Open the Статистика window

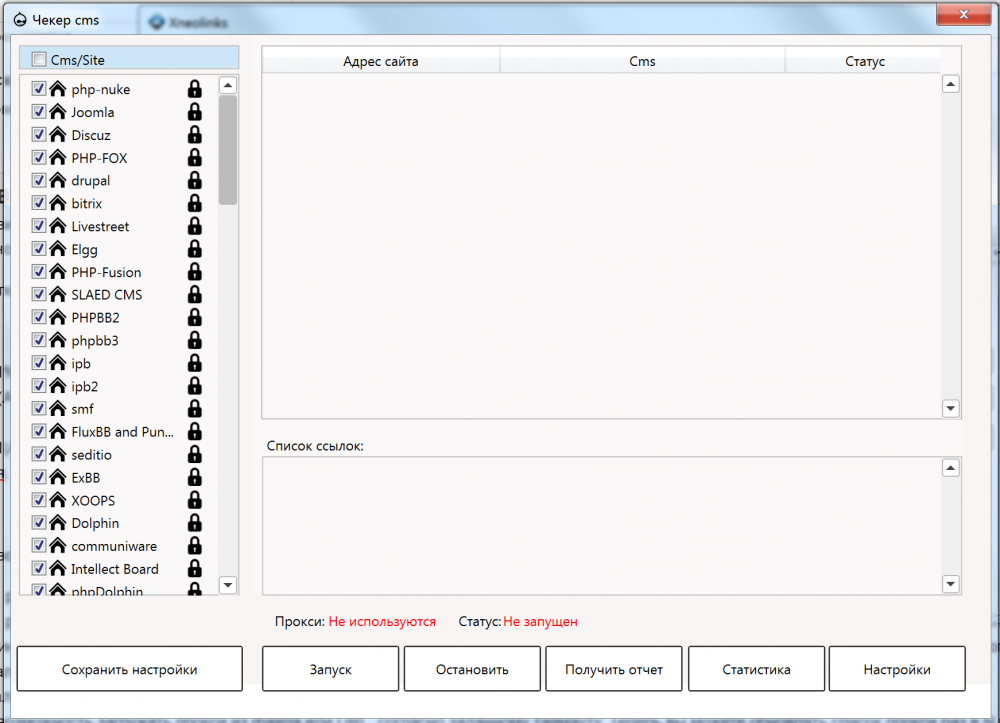756,669
